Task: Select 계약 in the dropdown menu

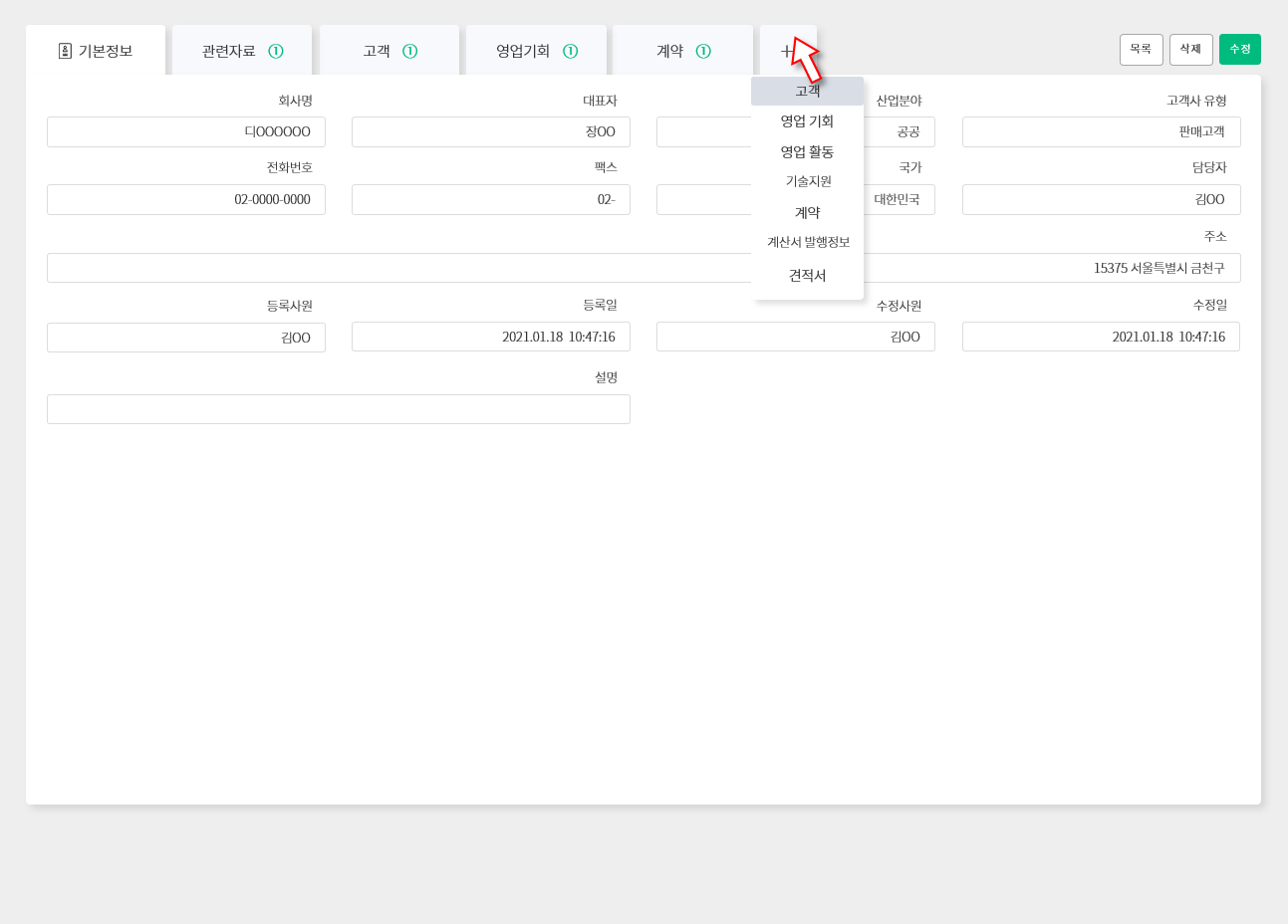Action: [x=807, y=213]
